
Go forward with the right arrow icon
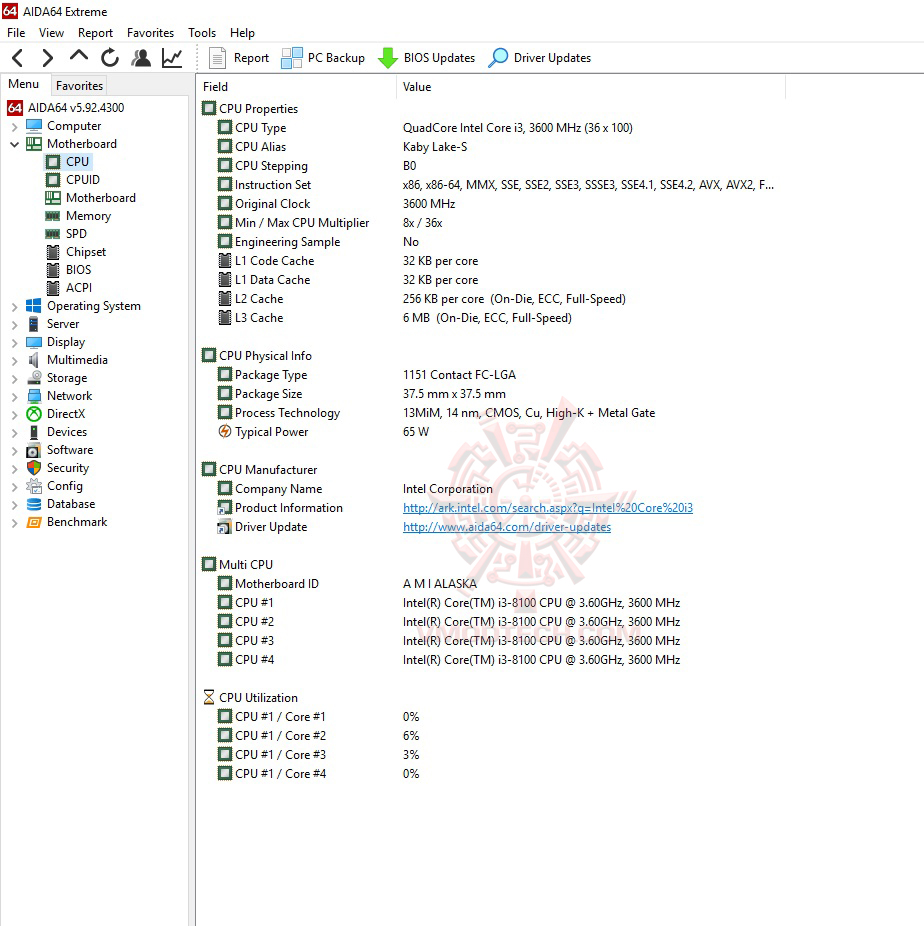pyautogui.click(x=48, y=58)
